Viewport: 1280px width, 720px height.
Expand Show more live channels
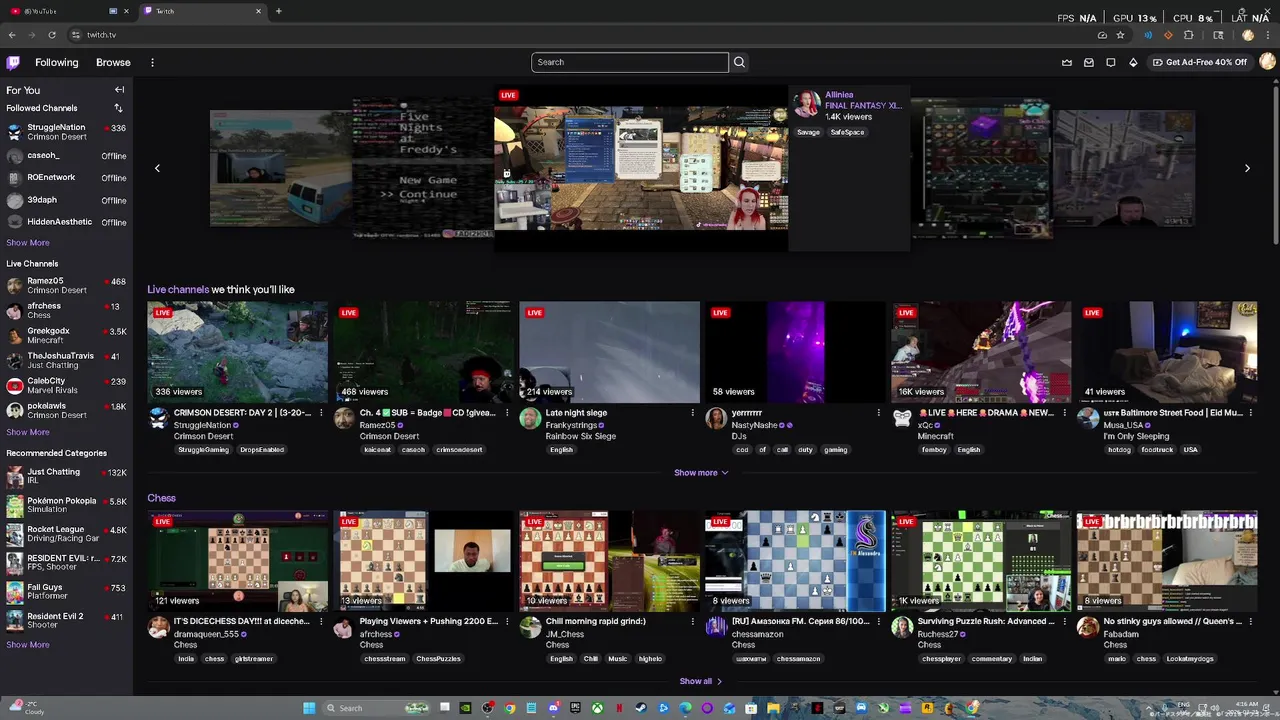701,473
